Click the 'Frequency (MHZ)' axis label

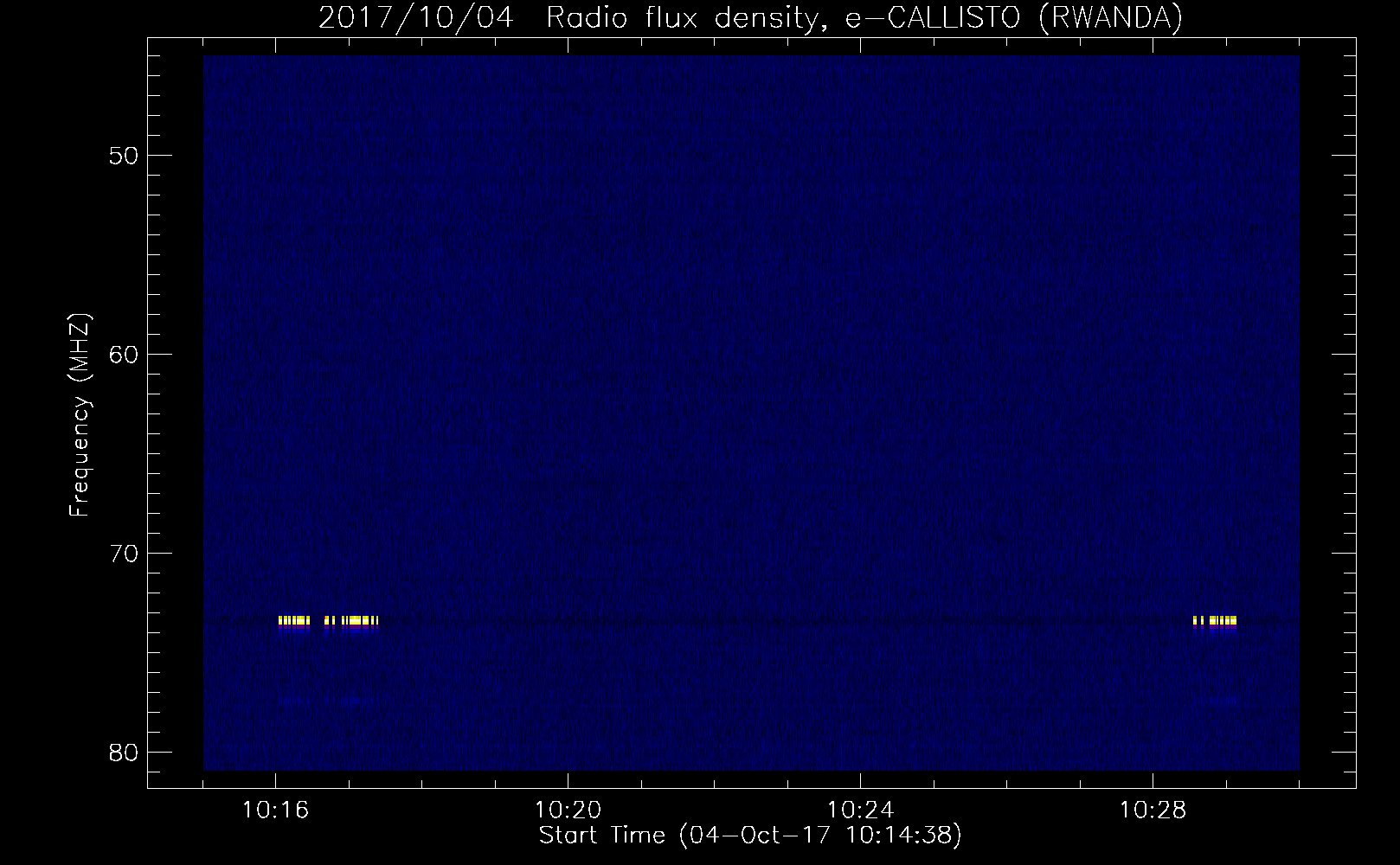click(x=80, y=416)
